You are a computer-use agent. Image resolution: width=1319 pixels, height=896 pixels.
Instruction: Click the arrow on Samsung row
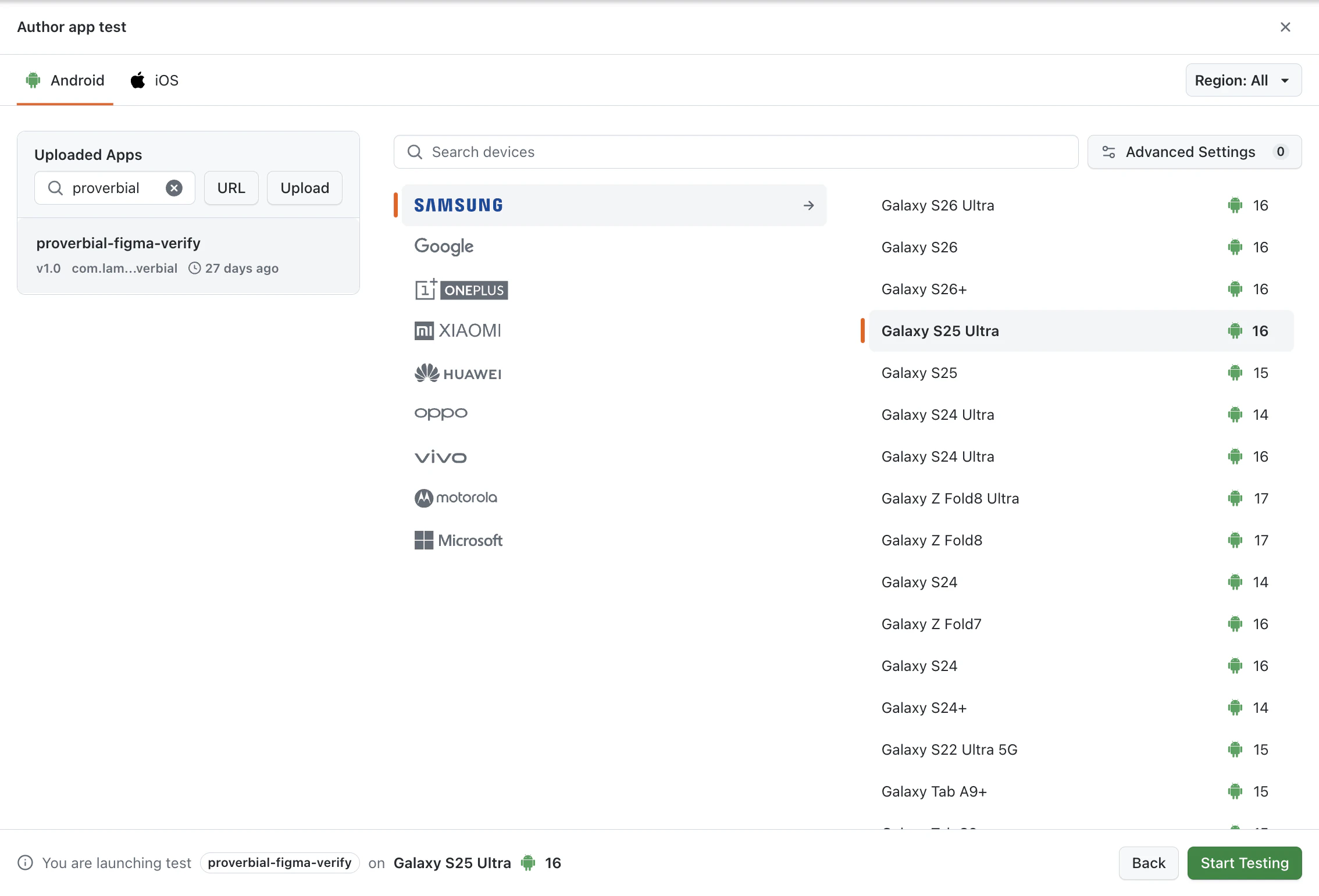pos(808,205)
